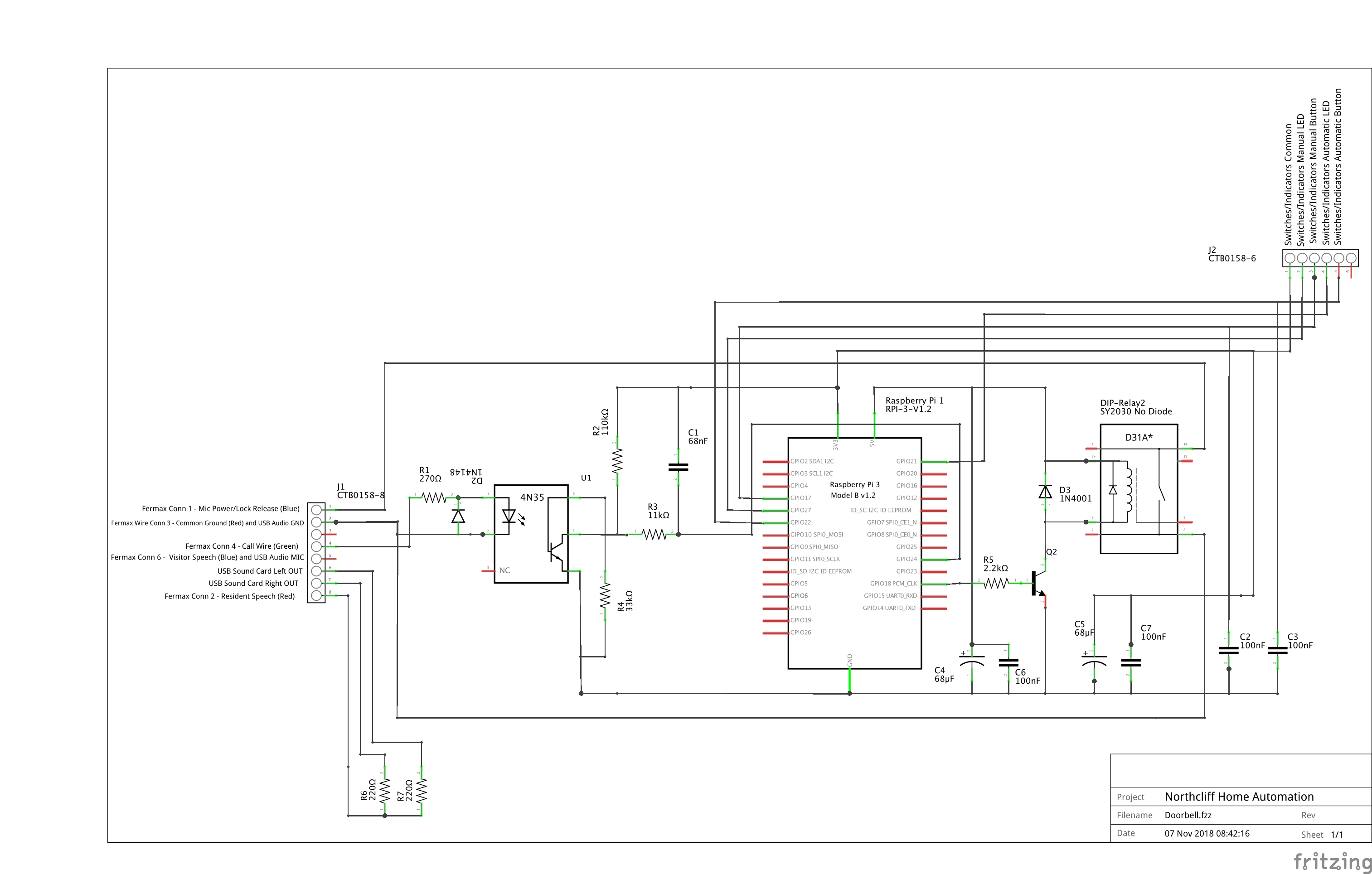1372x874 pixels.
Task: Click the D3 1N4001 diode symbol
Action: point(1045,492)
